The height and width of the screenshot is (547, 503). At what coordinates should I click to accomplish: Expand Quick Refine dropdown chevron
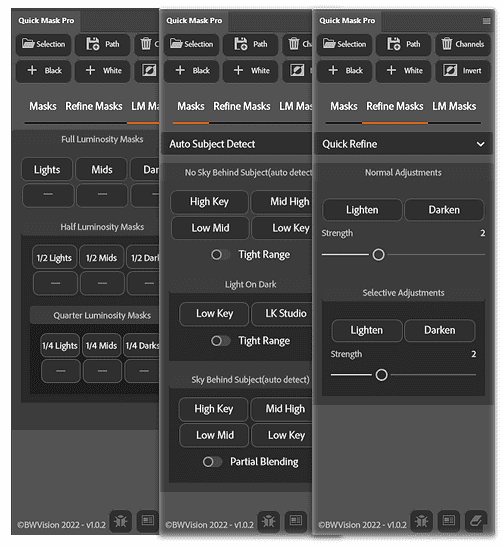coord(480,144)
